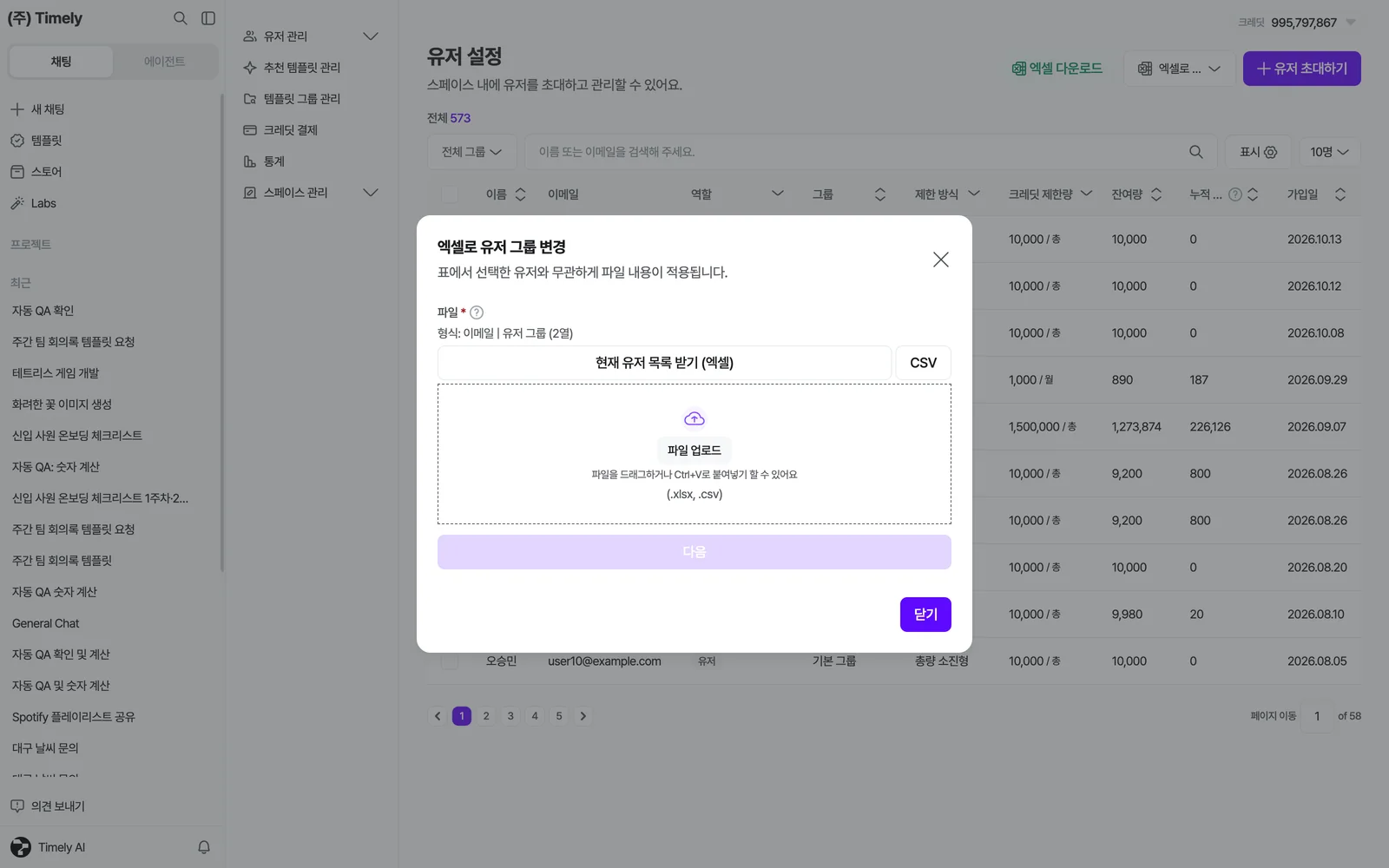This screenshot has width=1389, height=868.
Task: Switch to the 채팅 tab
Action: click(61, 62)
